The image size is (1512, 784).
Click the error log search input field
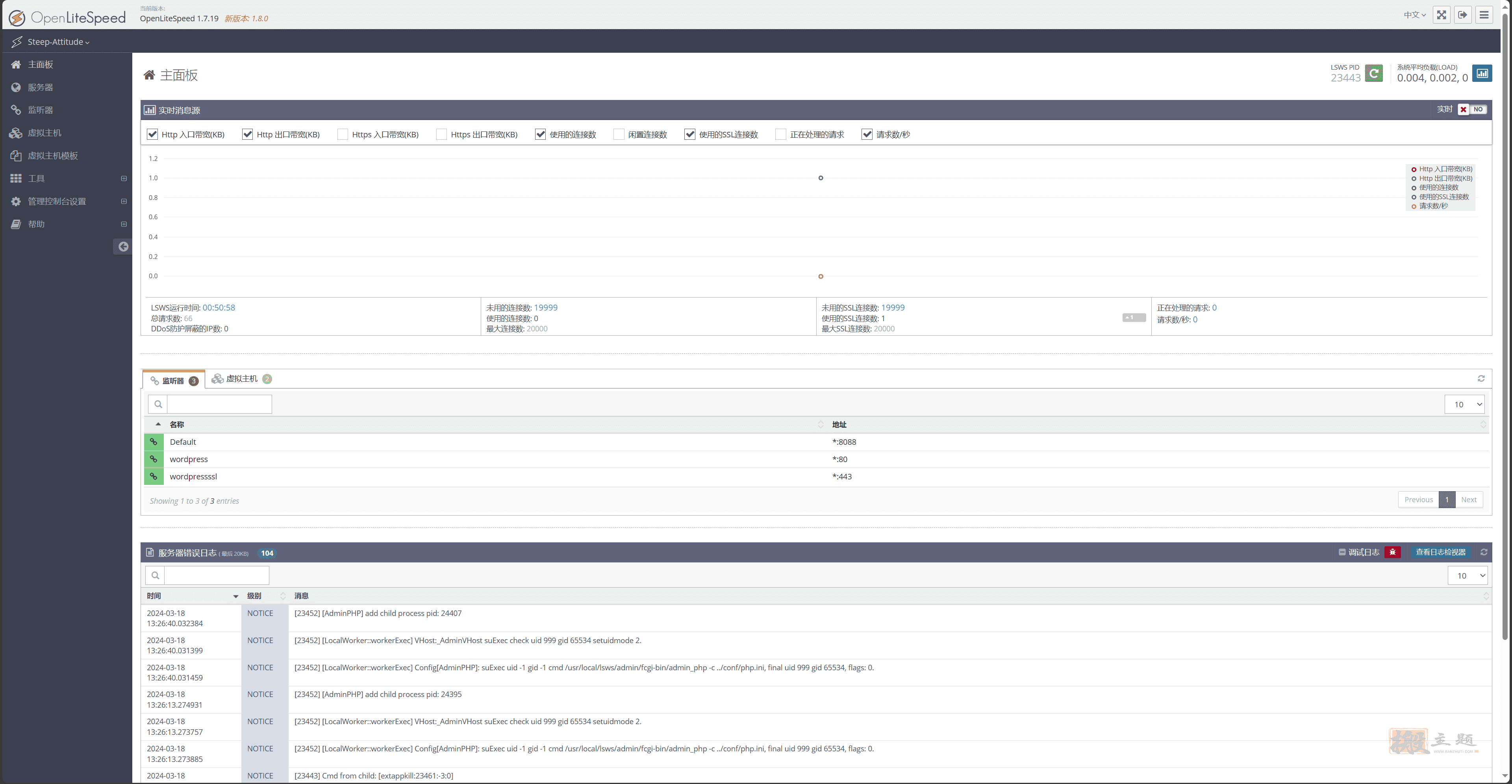click(x=217, y=576)
